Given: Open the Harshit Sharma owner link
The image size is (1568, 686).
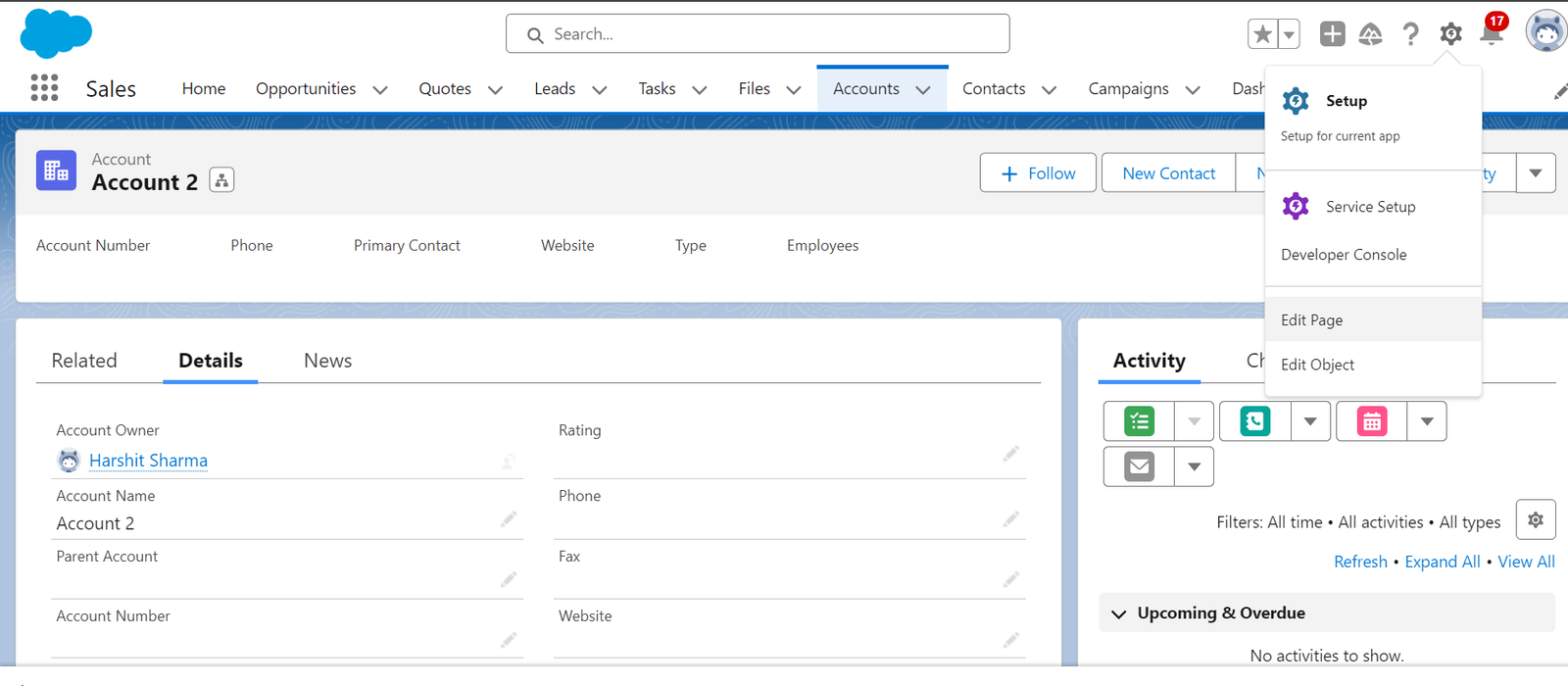Looking at the screenshot, I should (x=148, y=461).
